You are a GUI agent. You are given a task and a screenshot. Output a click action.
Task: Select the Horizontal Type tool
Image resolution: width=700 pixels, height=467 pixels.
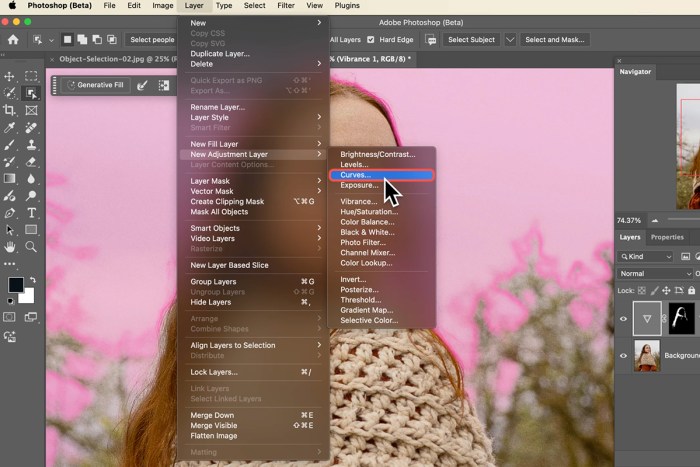pos(31,213)
